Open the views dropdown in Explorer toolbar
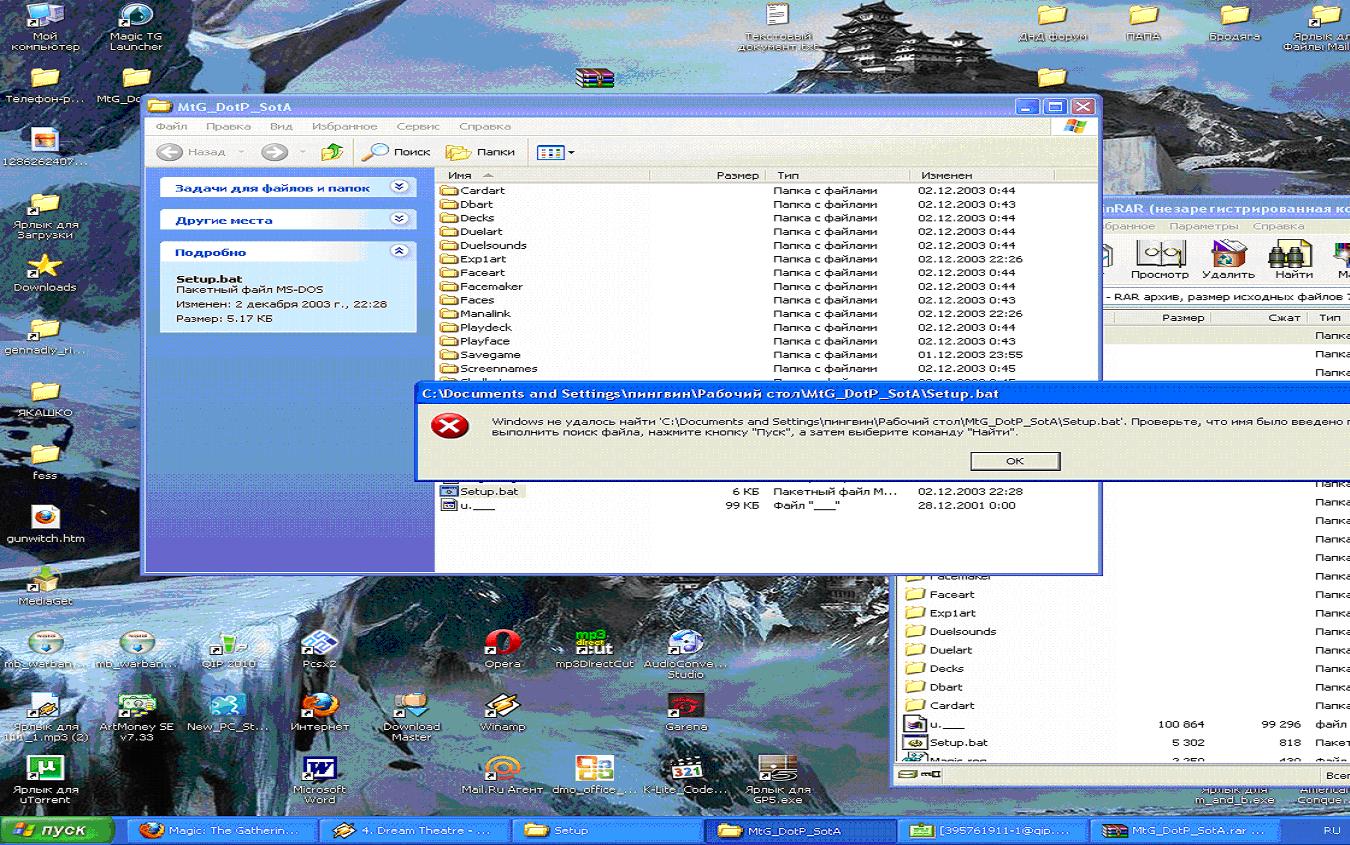 tap(555, 152)
